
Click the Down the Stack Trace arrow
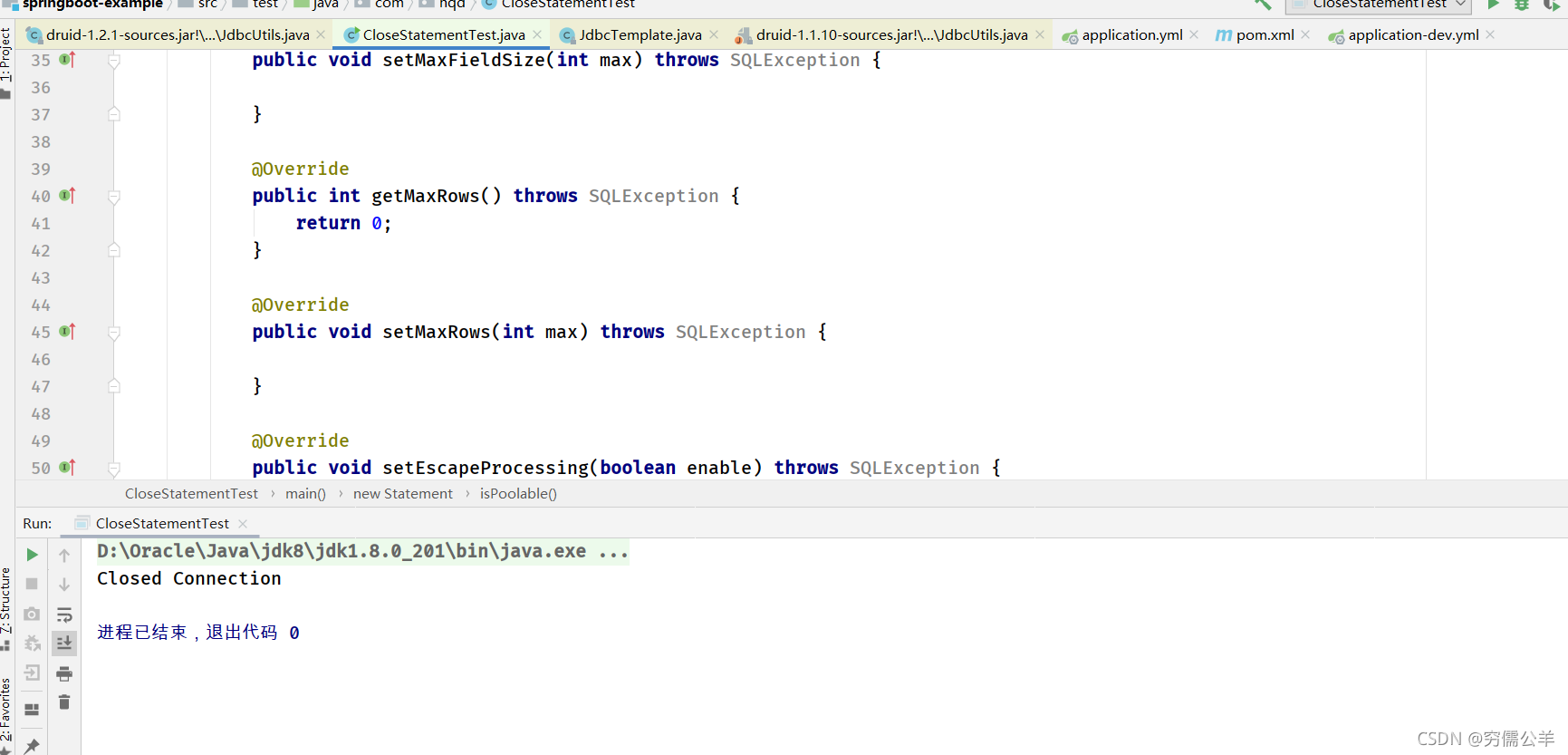64,585
